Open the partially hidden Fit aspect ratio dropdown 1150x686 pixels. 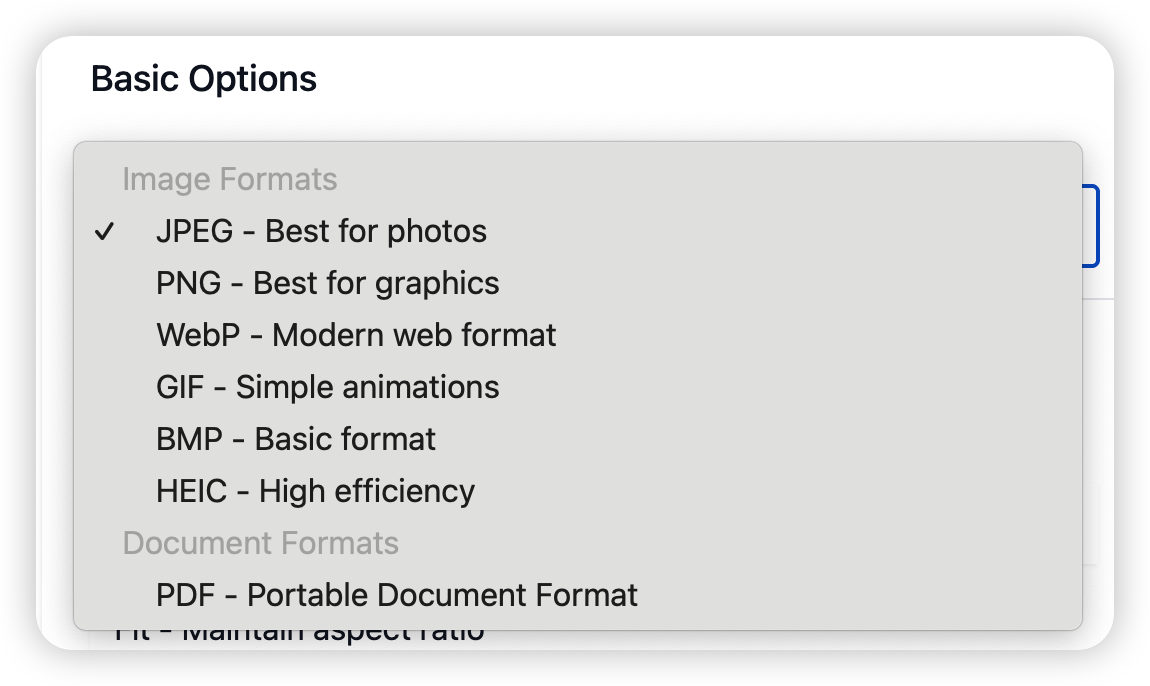point(300,637)
